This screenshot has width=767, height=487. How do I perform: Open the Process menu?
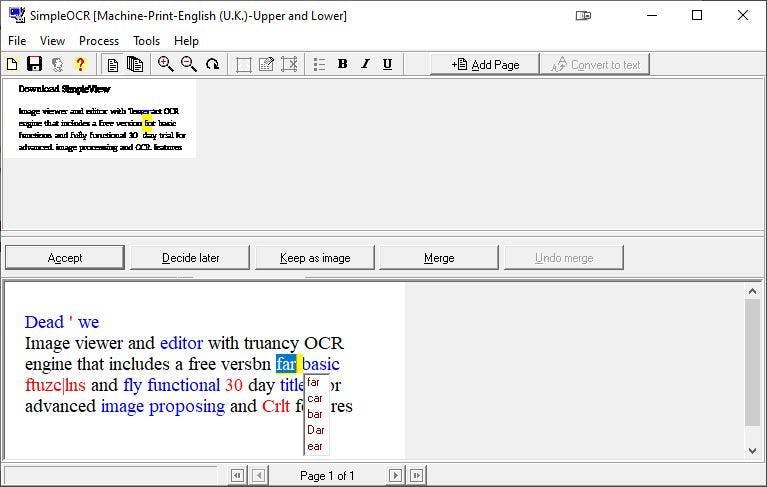[x=99, y=41]
